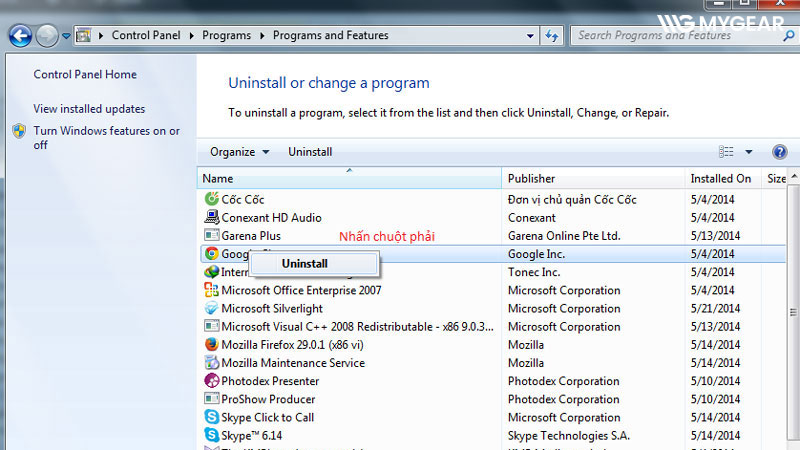Select the Skype 6.14 program icon

[x=211, y=435]
